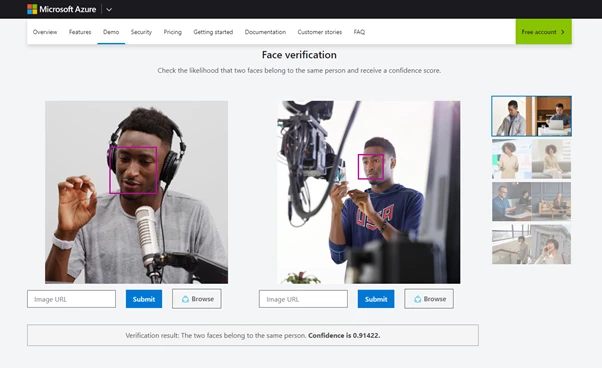Click the green Free account button

click(543, 32)
